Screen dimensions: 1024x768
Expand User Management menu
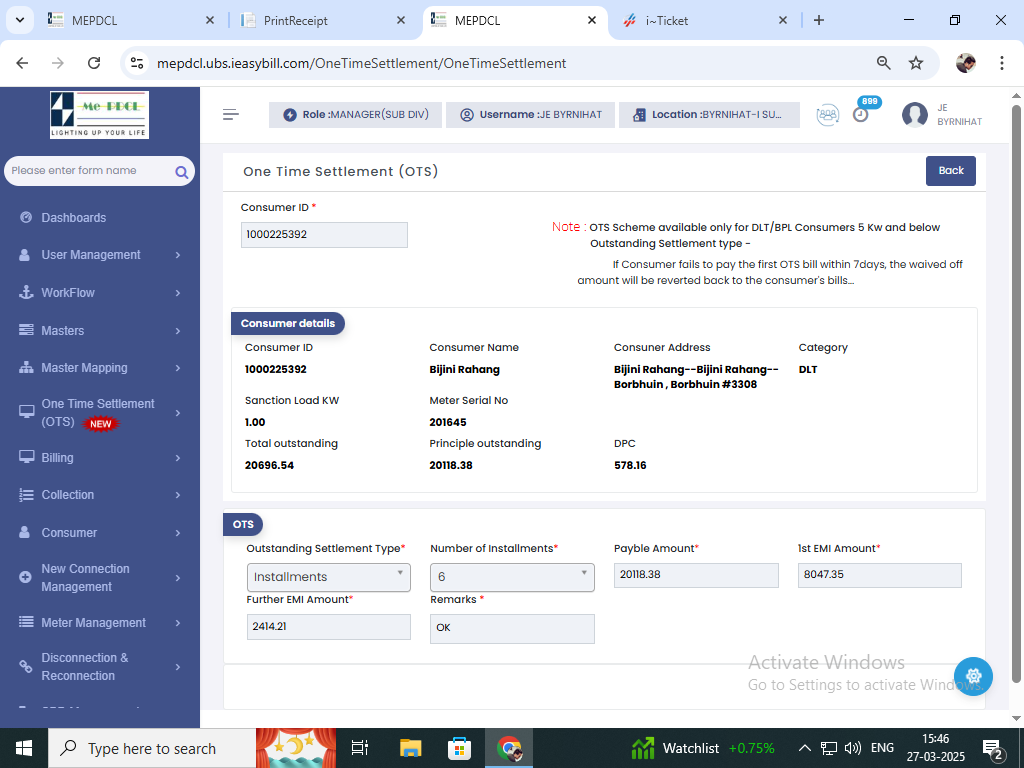(x=99, y=255)
